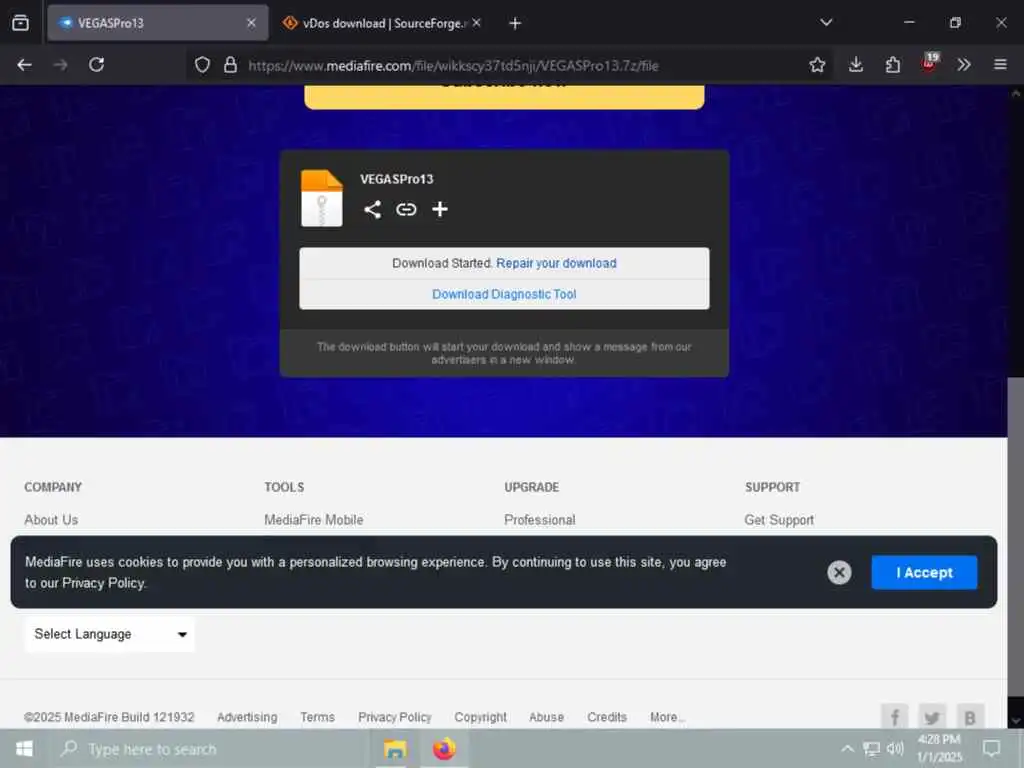
Task: Show more tools via the double chevron
Action: click(x=964, y=65)
